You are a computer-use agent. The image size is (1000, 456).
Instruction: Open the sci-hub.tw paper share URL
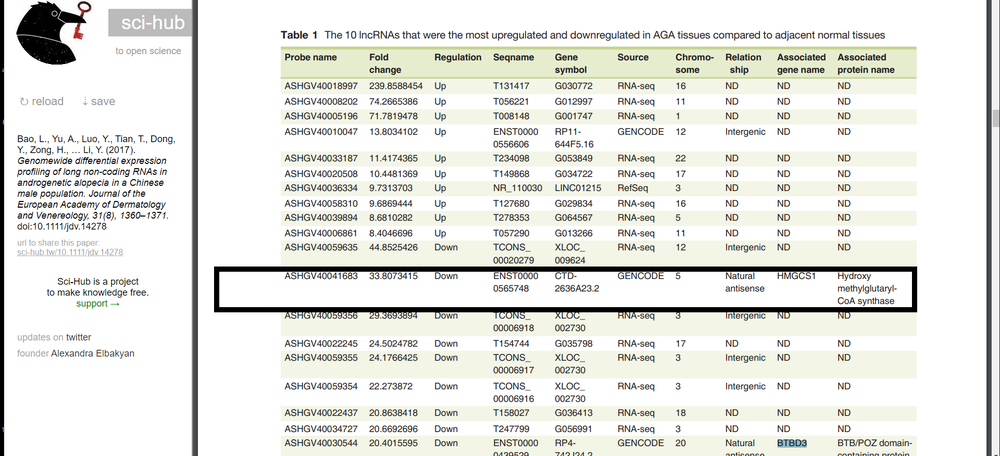(70, 252)
